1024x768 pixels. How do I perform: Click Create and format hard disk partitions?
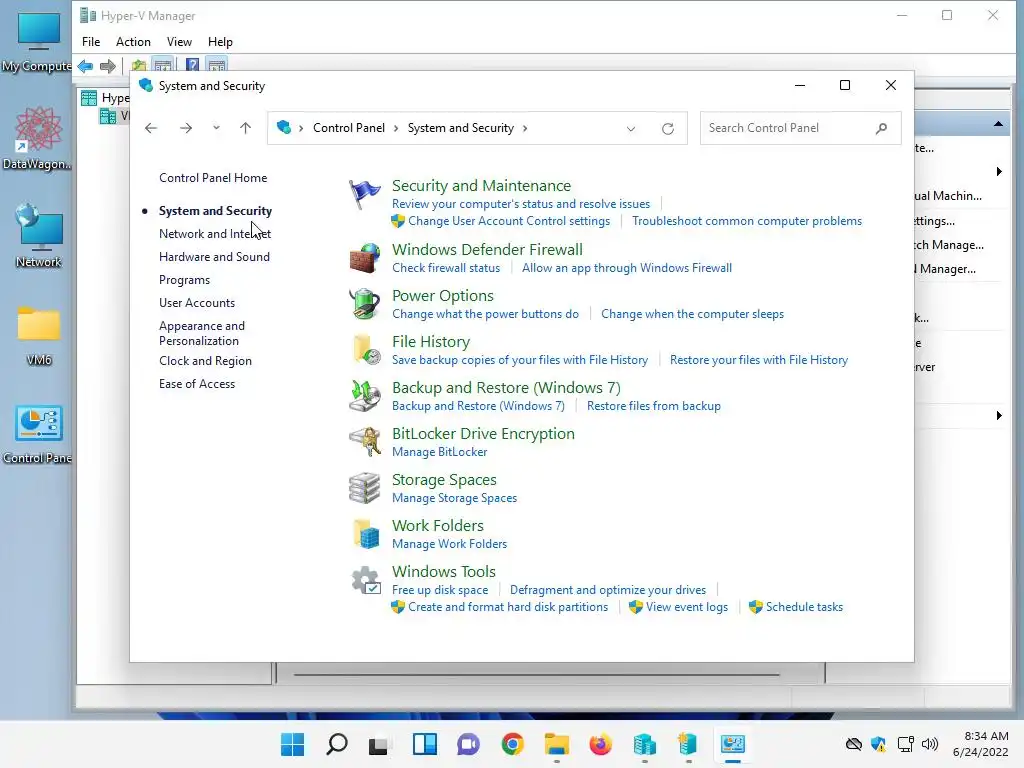point(508,607)
